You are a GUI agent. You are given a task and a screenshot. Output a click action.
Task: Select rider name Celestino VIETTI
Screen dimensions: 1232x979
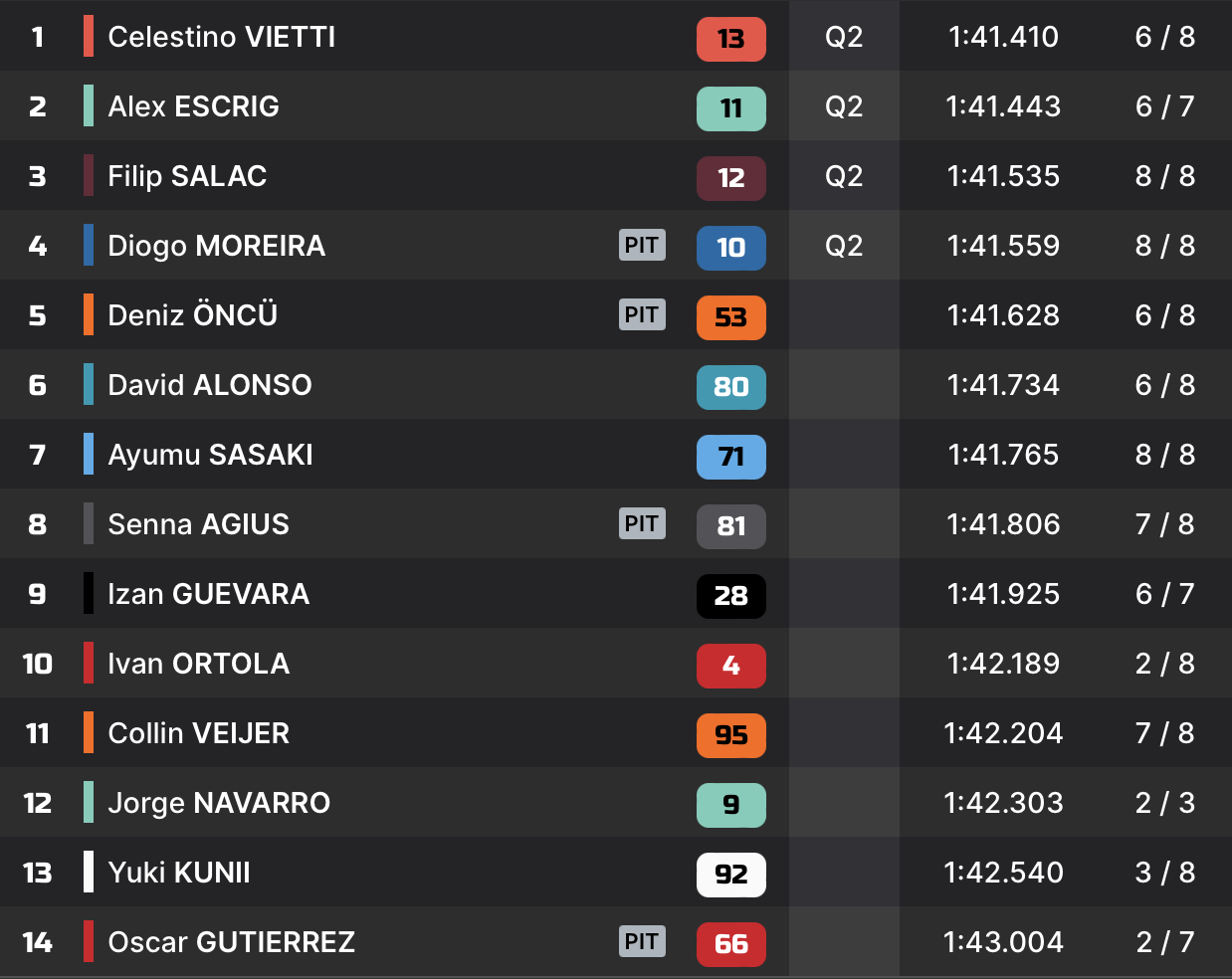221,37
